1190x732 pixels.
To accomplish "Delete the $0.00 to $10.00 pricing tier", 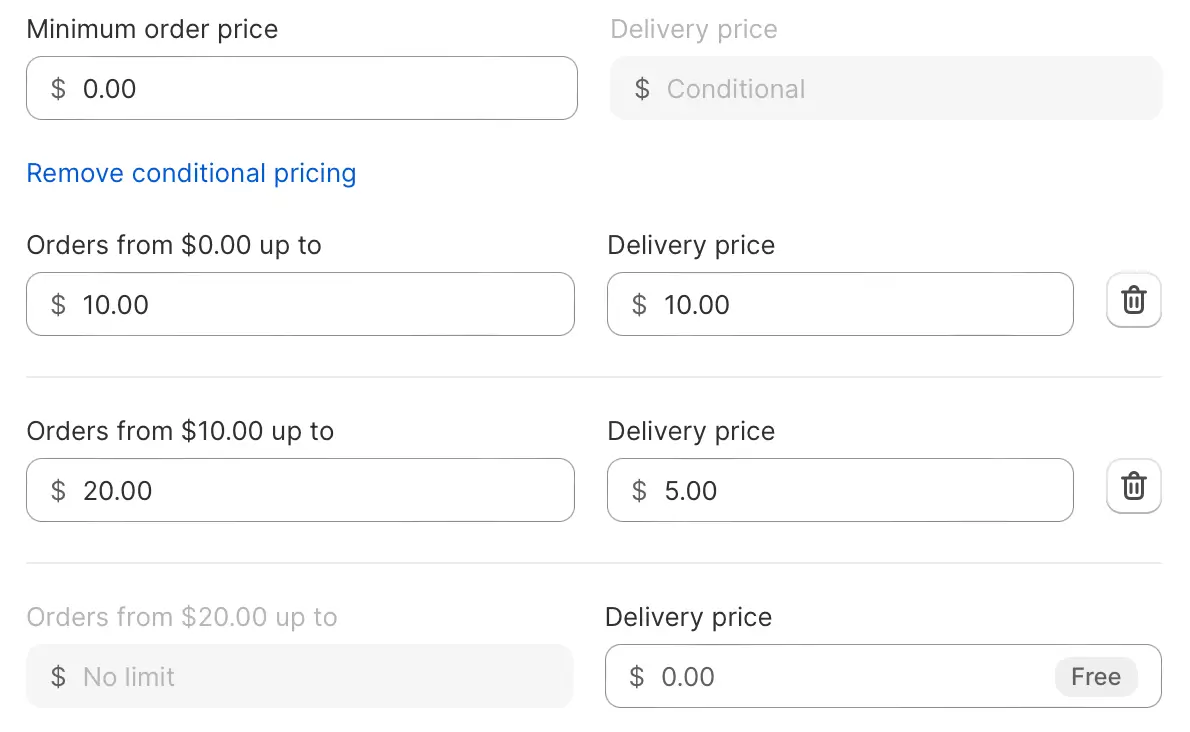I will pos(1133,300).
